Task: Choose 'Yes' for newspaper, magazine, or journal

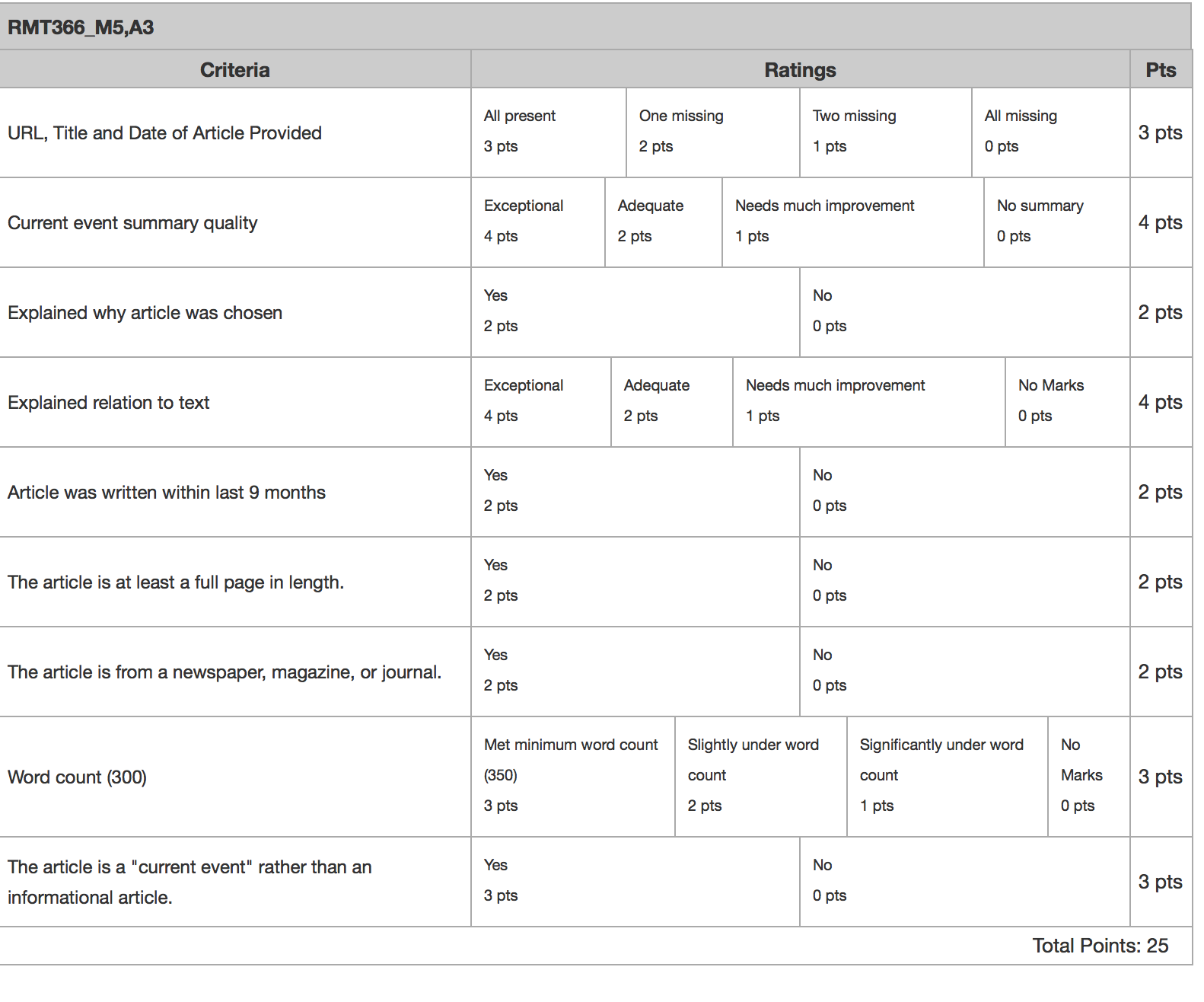Action: click(635, 672)
